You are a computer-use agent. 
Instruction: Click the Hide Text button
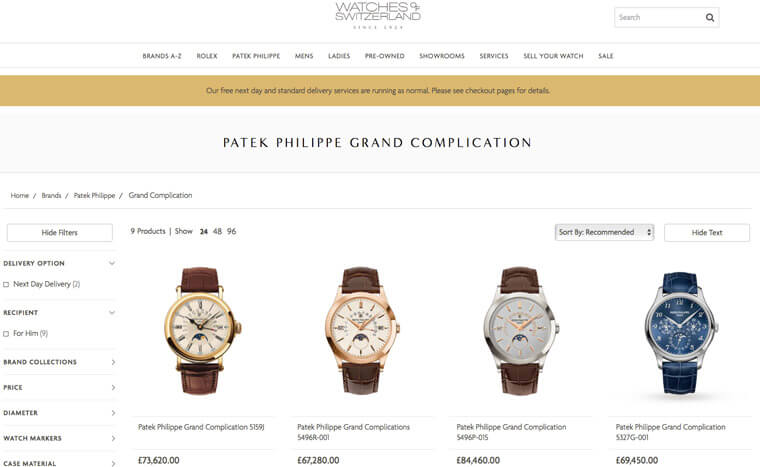(x=707, y=233)
